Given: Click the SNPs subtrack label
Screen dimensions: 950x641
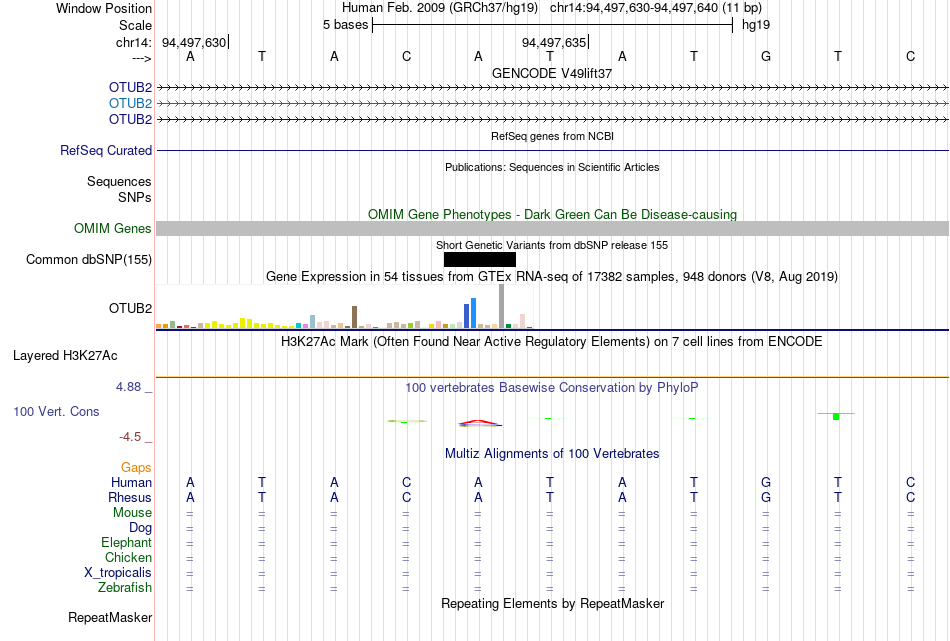Looking at the screenshot, I should (x=135, y=198).
